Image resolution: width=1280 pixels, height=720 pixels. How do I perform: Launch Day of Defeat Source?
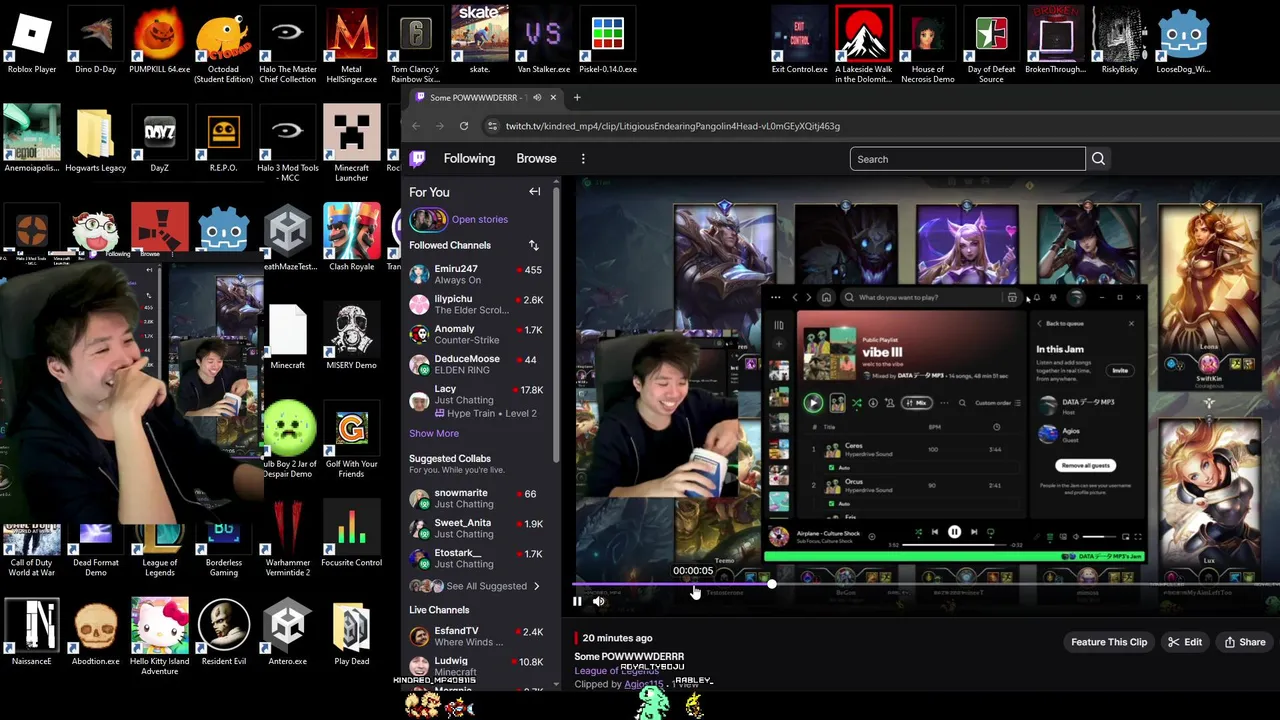991,45
